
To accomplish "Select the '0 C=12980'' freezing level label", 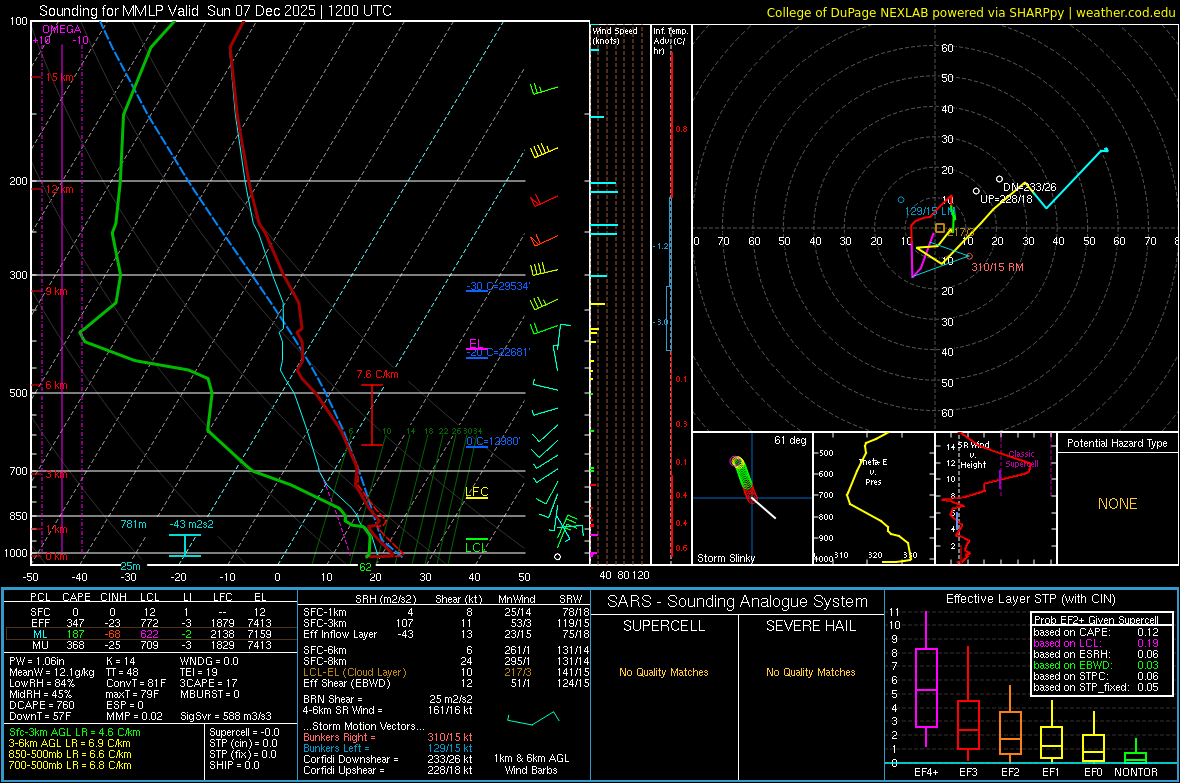I will click(x=493, y=441).
